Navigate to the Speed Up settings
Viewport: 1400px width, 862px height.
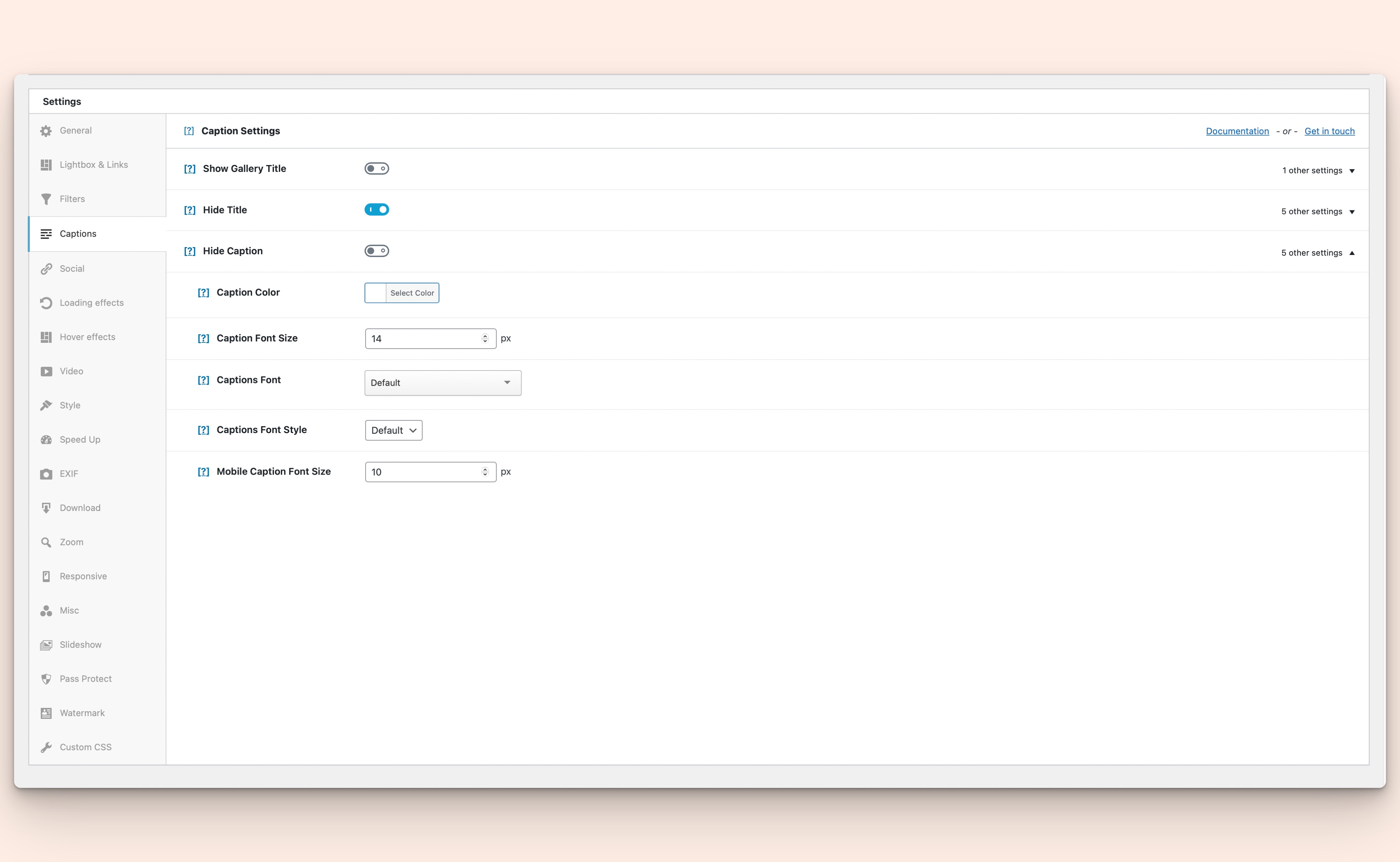coord(80,439)
